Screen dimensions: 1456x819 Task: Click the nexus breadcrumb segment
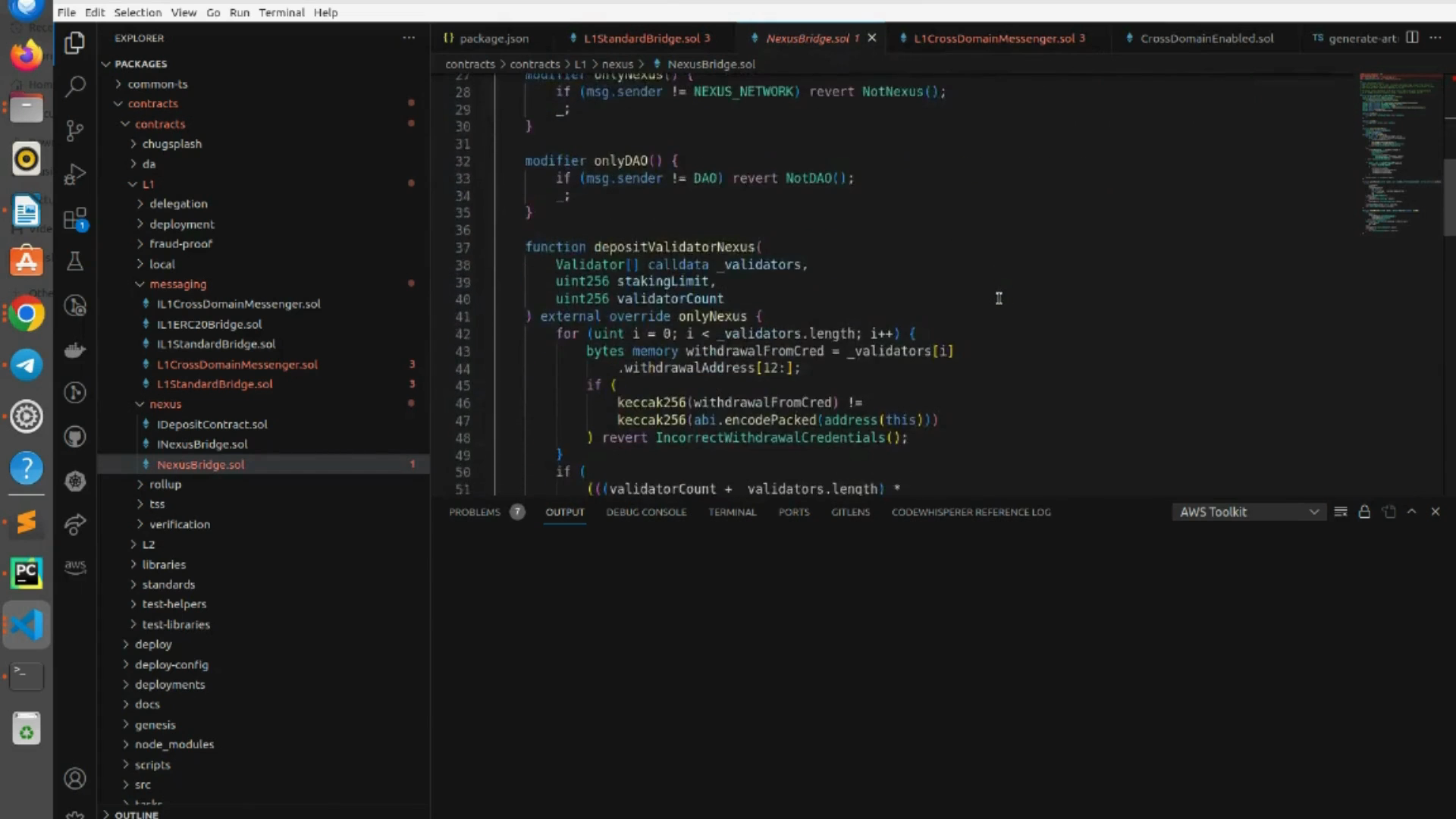click(x=617, y=64)
